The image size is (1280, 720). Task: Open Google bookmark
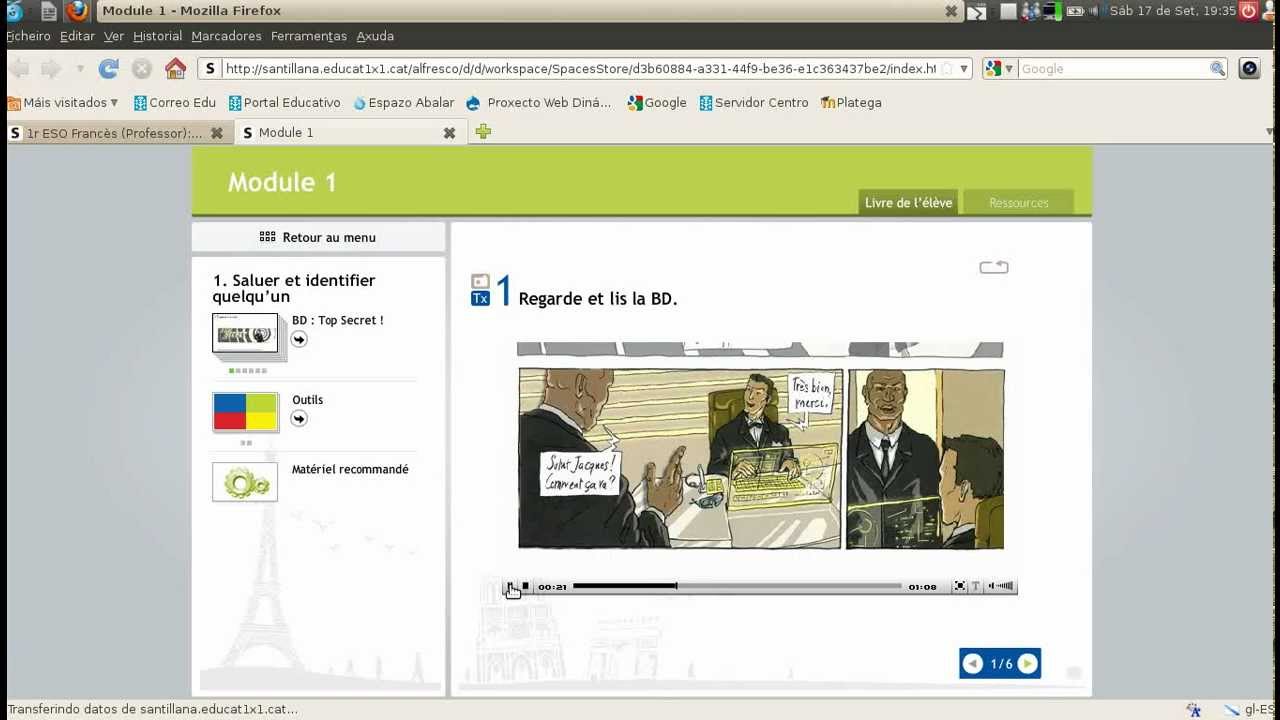(x=657, y=102)
